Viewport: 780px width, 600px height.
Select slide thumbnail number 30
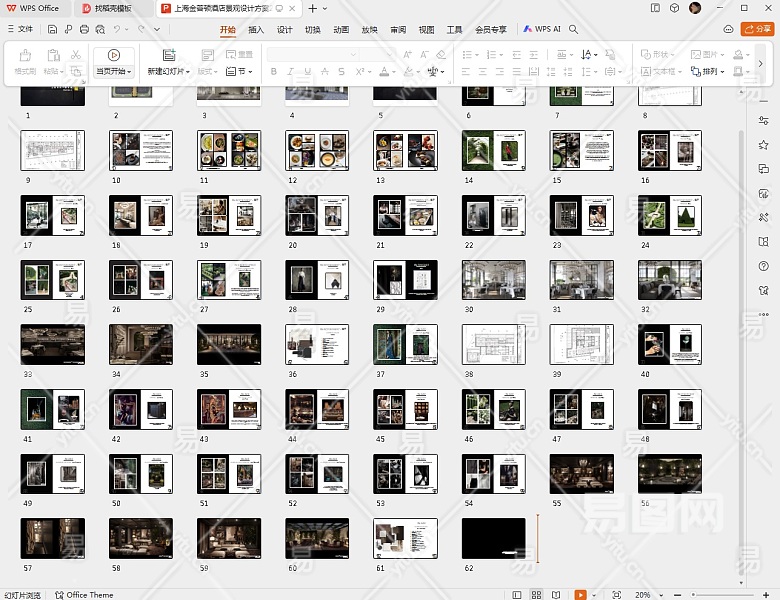coord(493,280)
